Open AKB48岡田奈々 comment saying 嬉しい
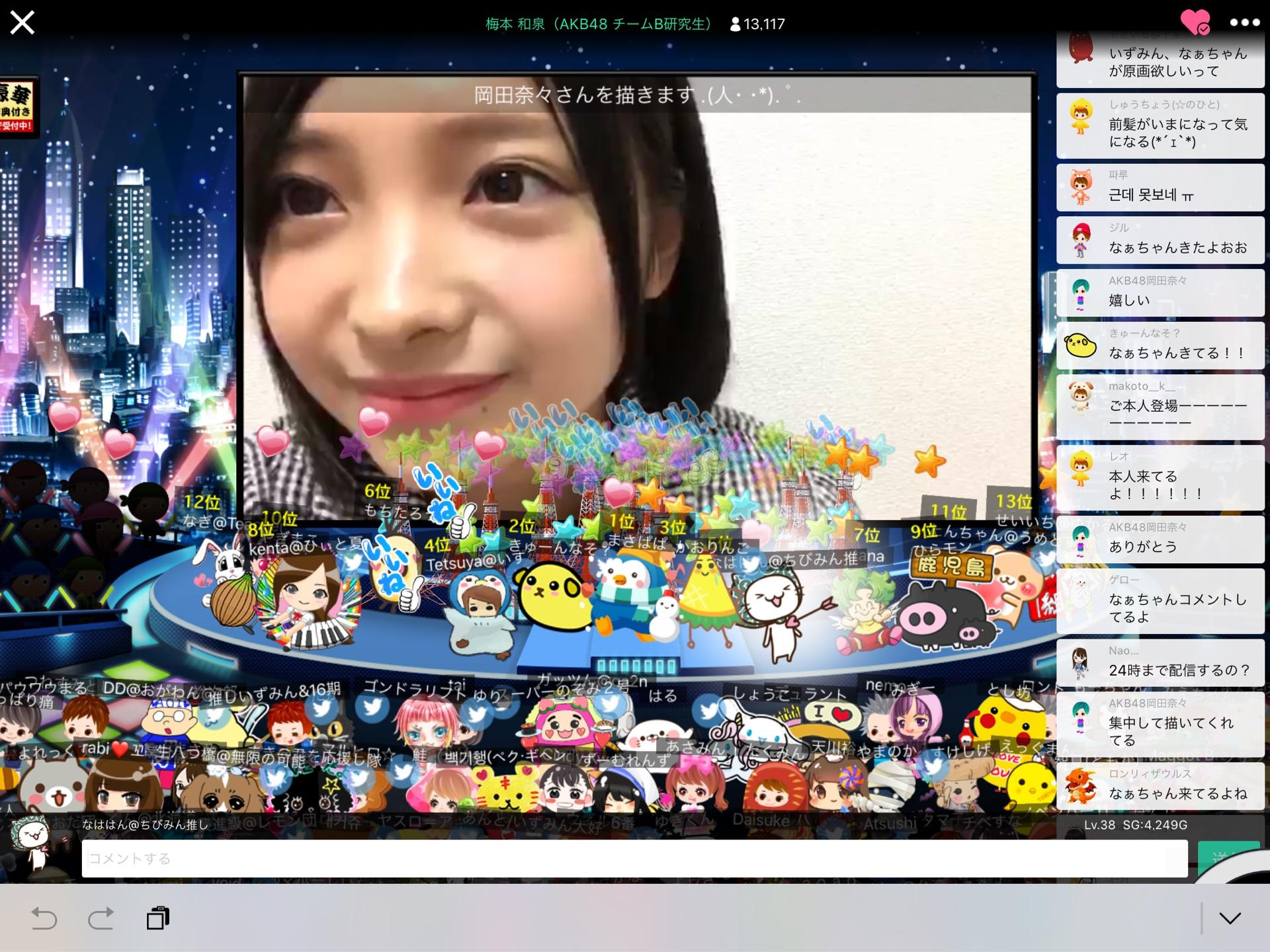This screenshot has height=952, width=1270. coord(1160,292)
